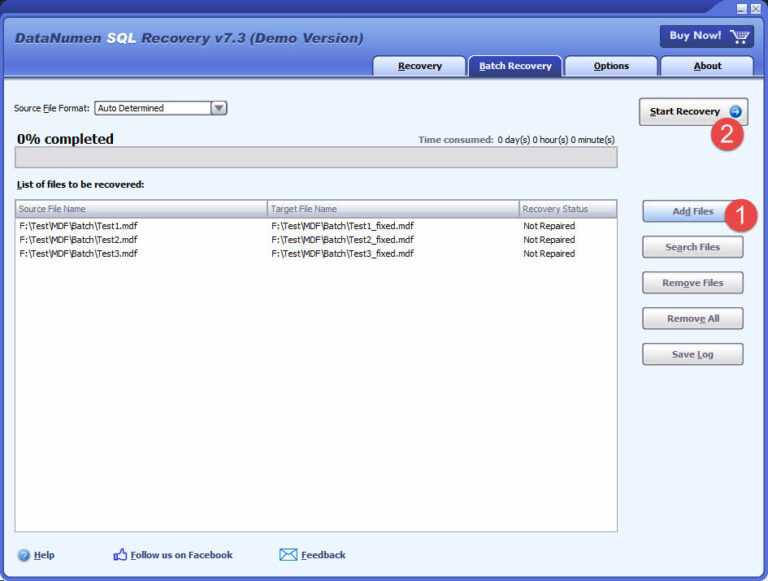This screenshot has height=581, width=768.
Task: Open the Options tab
Action: 611,66
